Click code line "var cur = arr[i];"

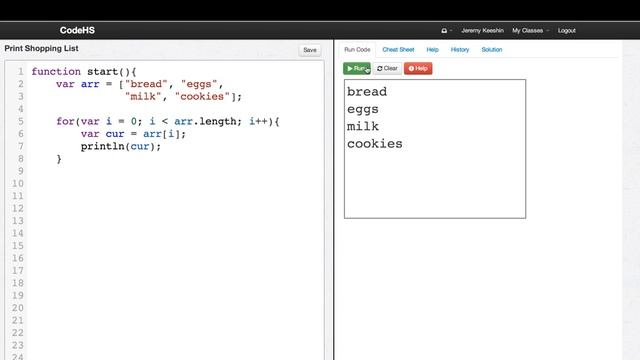pyautogui.click(x=133, y=134)
